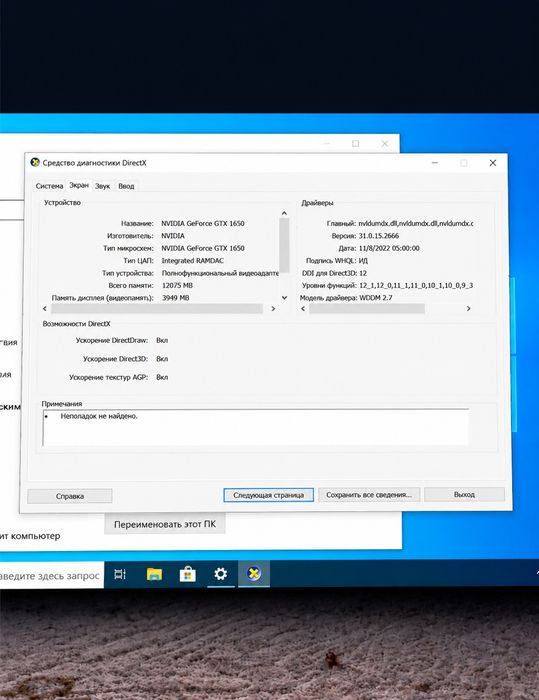Screen dimensions: 539x700
Task: Click Сохранить все сведения button
Action: tap(369, 494)
